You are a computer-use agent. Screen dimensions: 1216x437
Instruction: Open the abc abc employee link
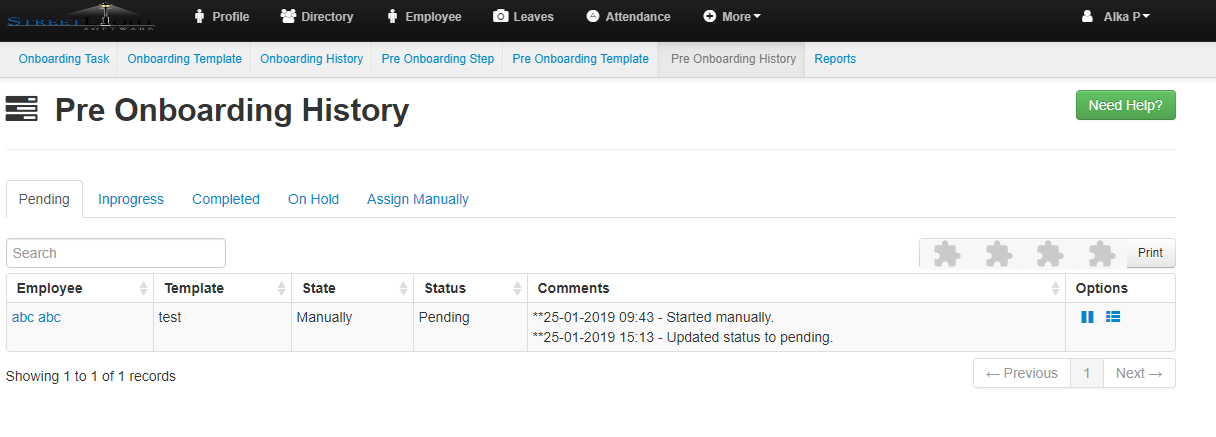(x=36, y=317)
